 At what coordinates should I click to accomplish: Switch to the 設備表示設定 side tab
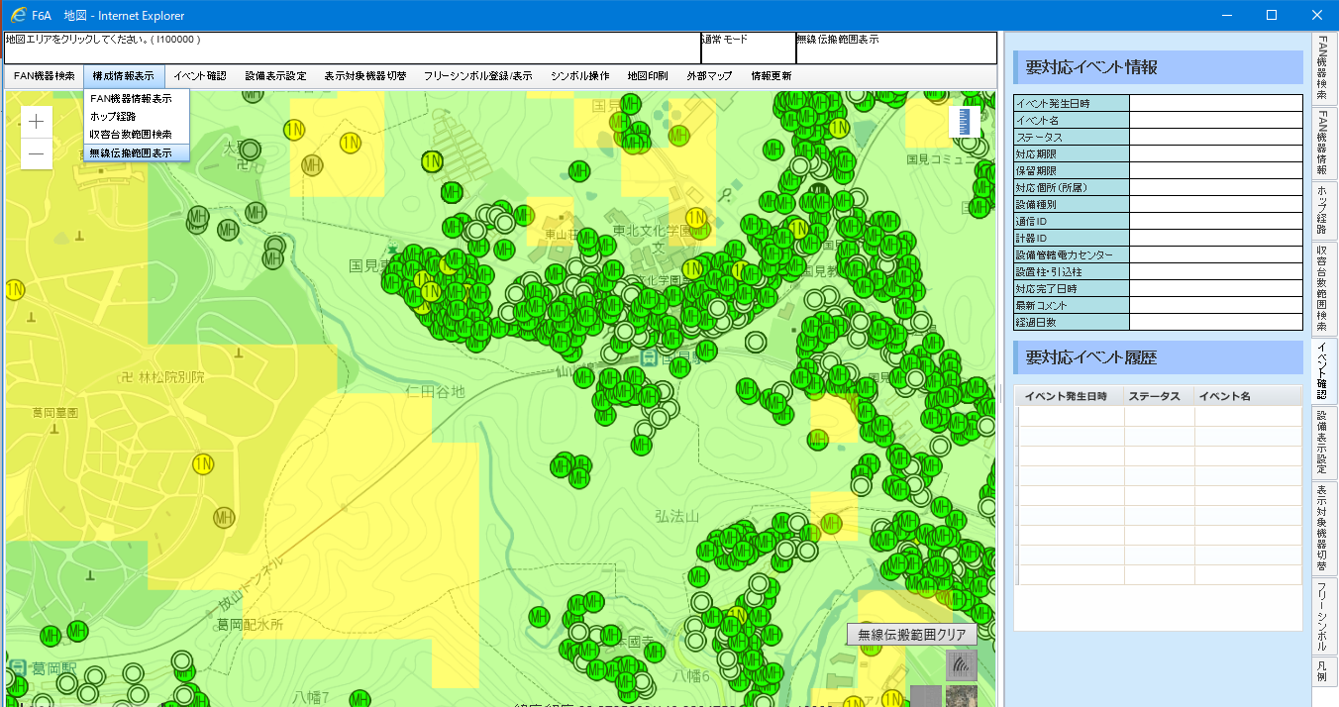(1322, 441)
